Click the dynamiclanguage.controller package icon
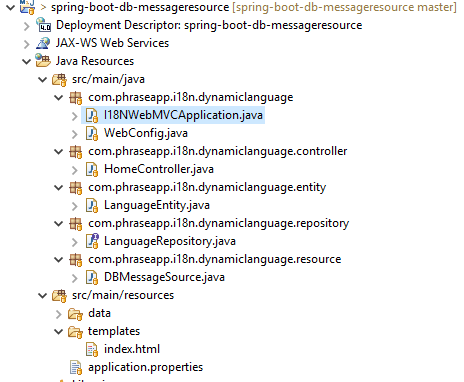The image size is (464, 382). pos(76,151)
